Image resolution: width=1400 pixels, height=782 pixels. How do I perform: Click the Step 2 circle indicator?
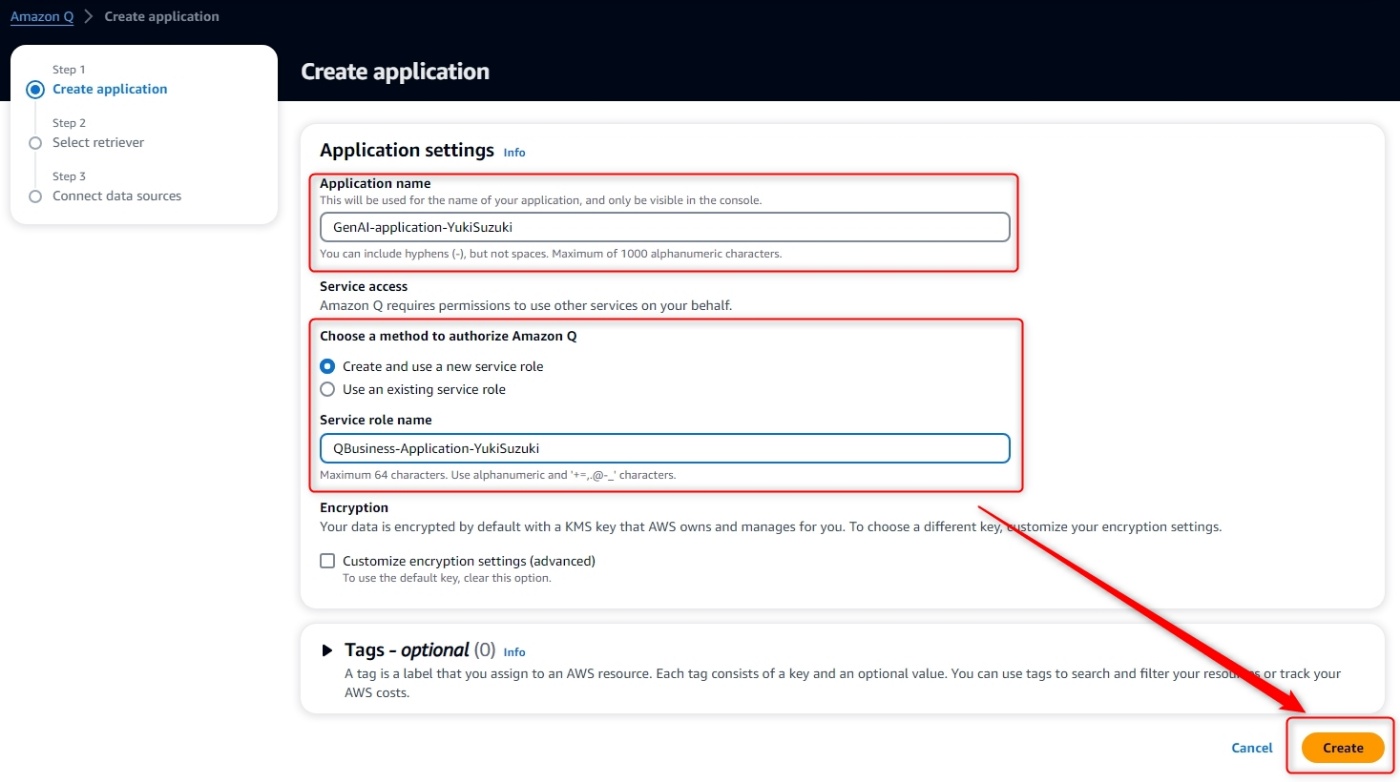[36, 143]
